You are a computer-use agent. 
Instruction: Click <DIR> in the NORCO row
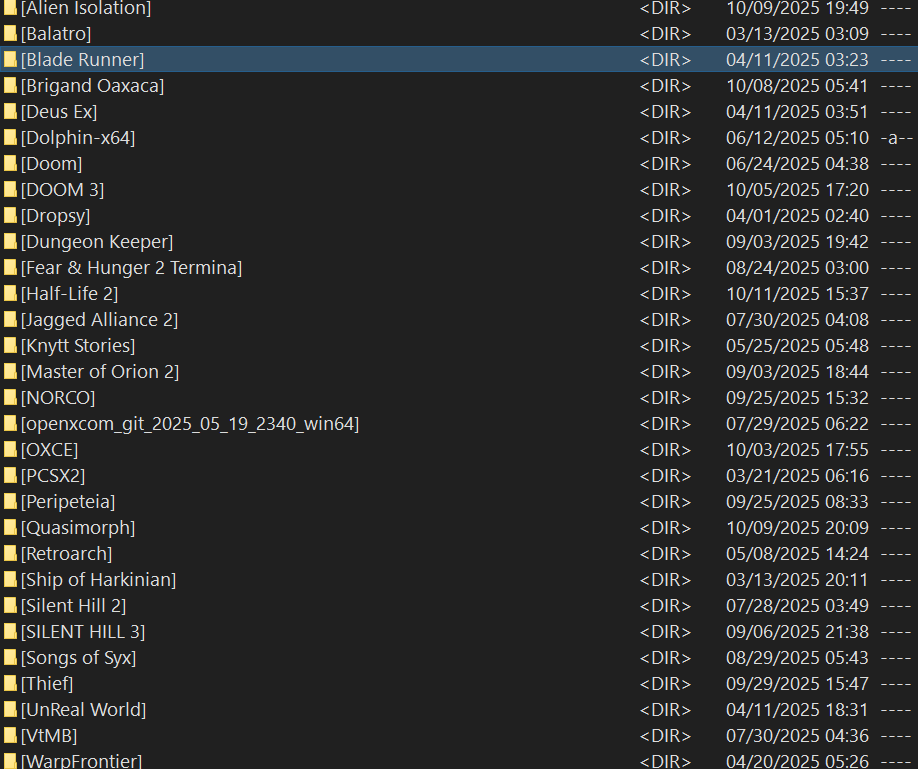[x=665, y=398]
